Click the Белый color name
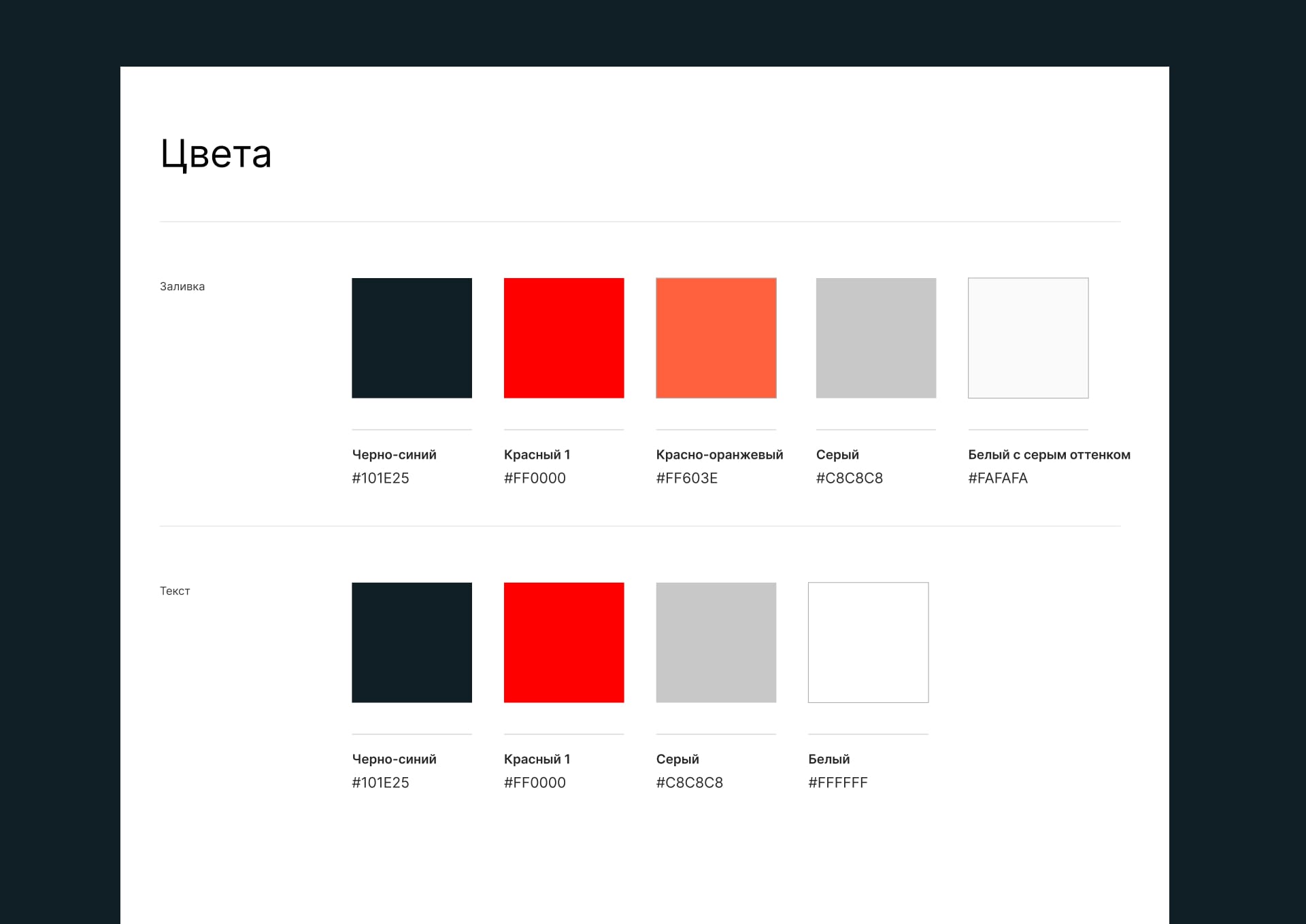1306x924 pixels. click(829, 759)
